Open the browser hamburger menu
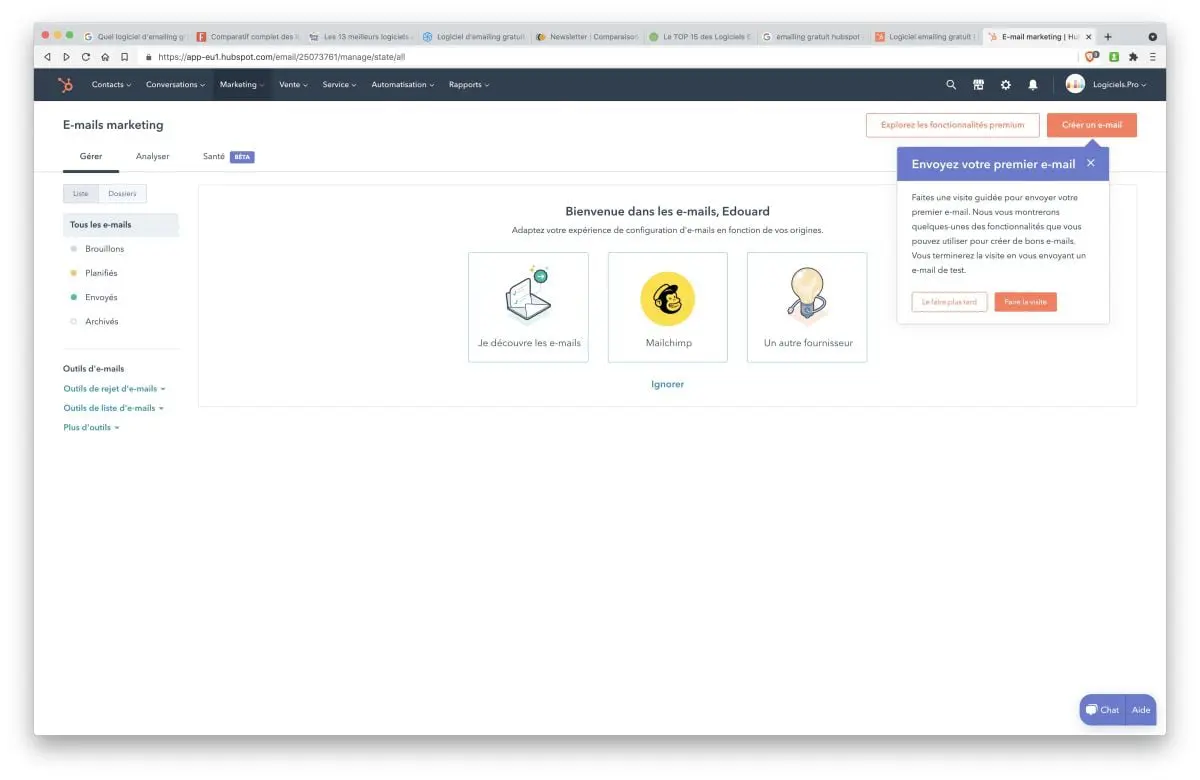 pos(1152,57)
